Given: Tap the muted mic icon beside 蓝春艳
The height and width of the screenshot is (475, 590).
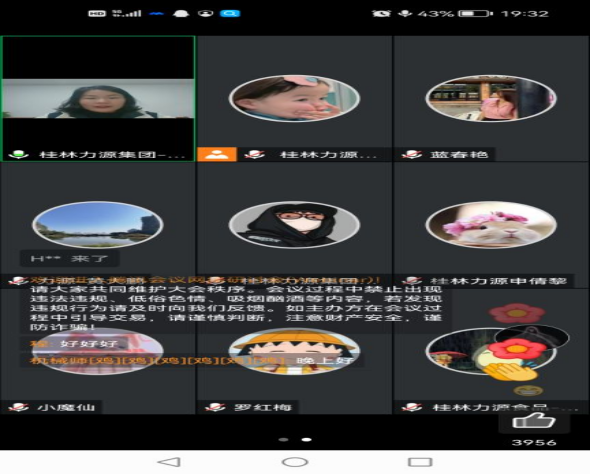Looking at the screenshot, I should [x=411, y=155].
